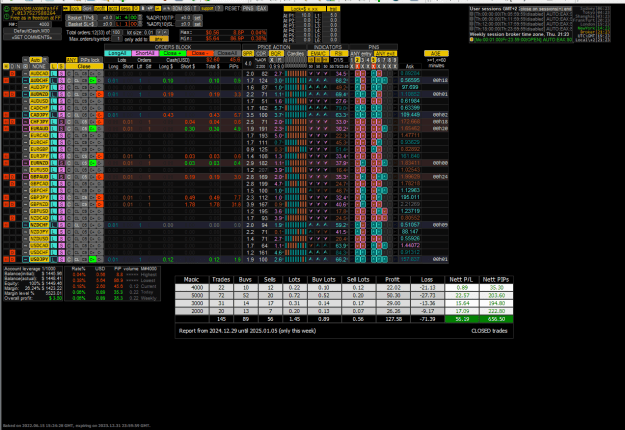Click the CADJPY symbol button
Viewport: 625px width, 430px height.
click(x=39, y=115)
